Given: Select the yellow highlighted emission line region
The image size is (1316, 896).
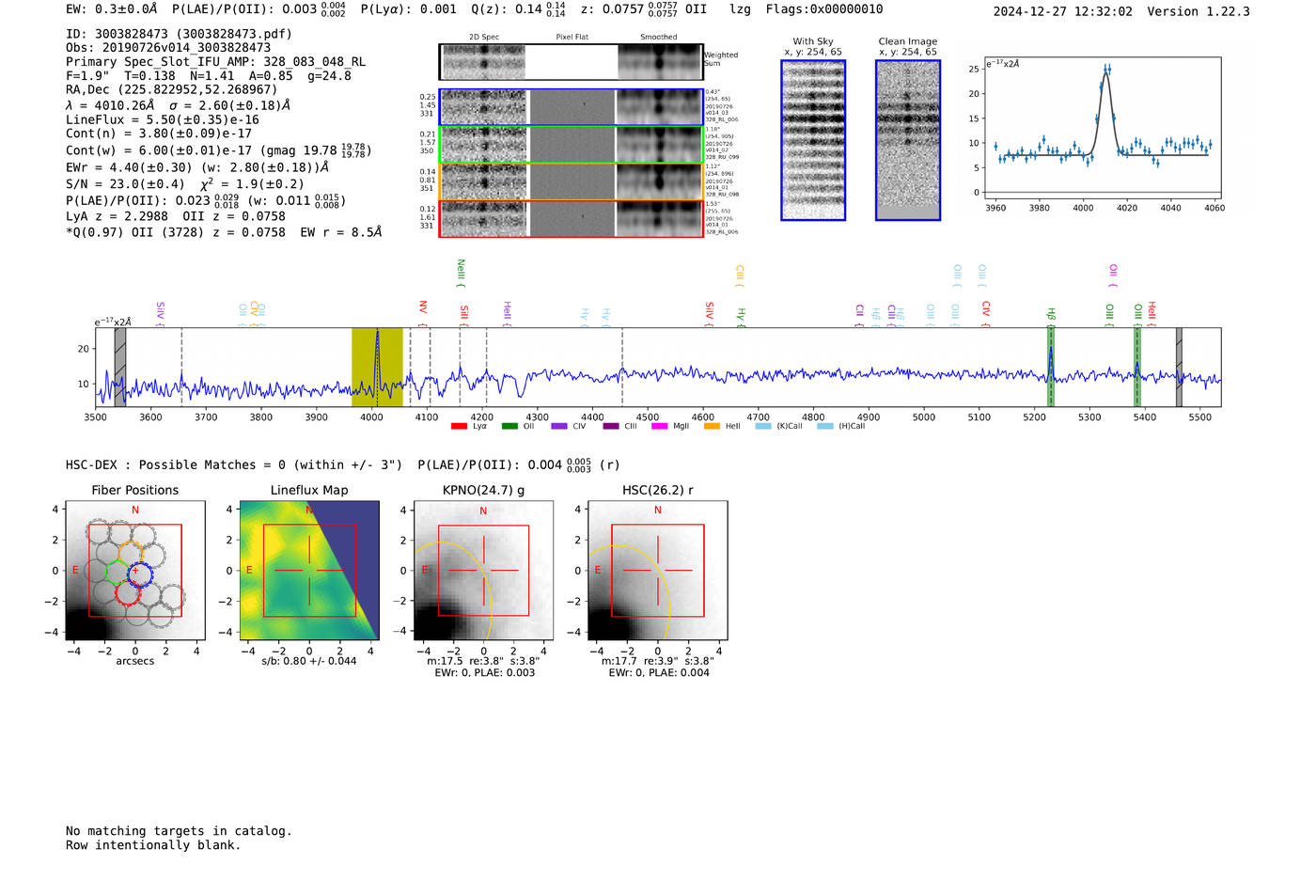Looking at the screenshot, I should click(377, 367).
